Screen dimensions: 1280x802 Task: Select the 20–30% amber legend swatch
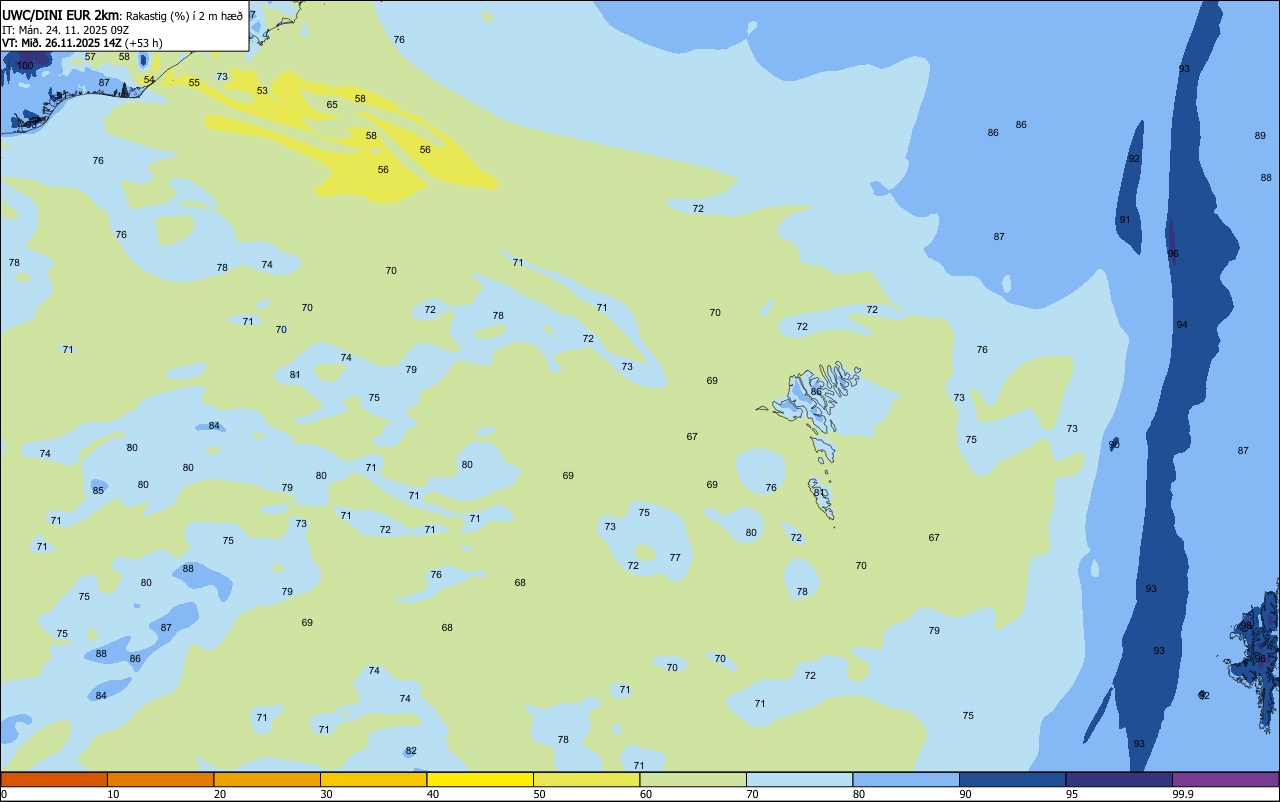[267, 779]
